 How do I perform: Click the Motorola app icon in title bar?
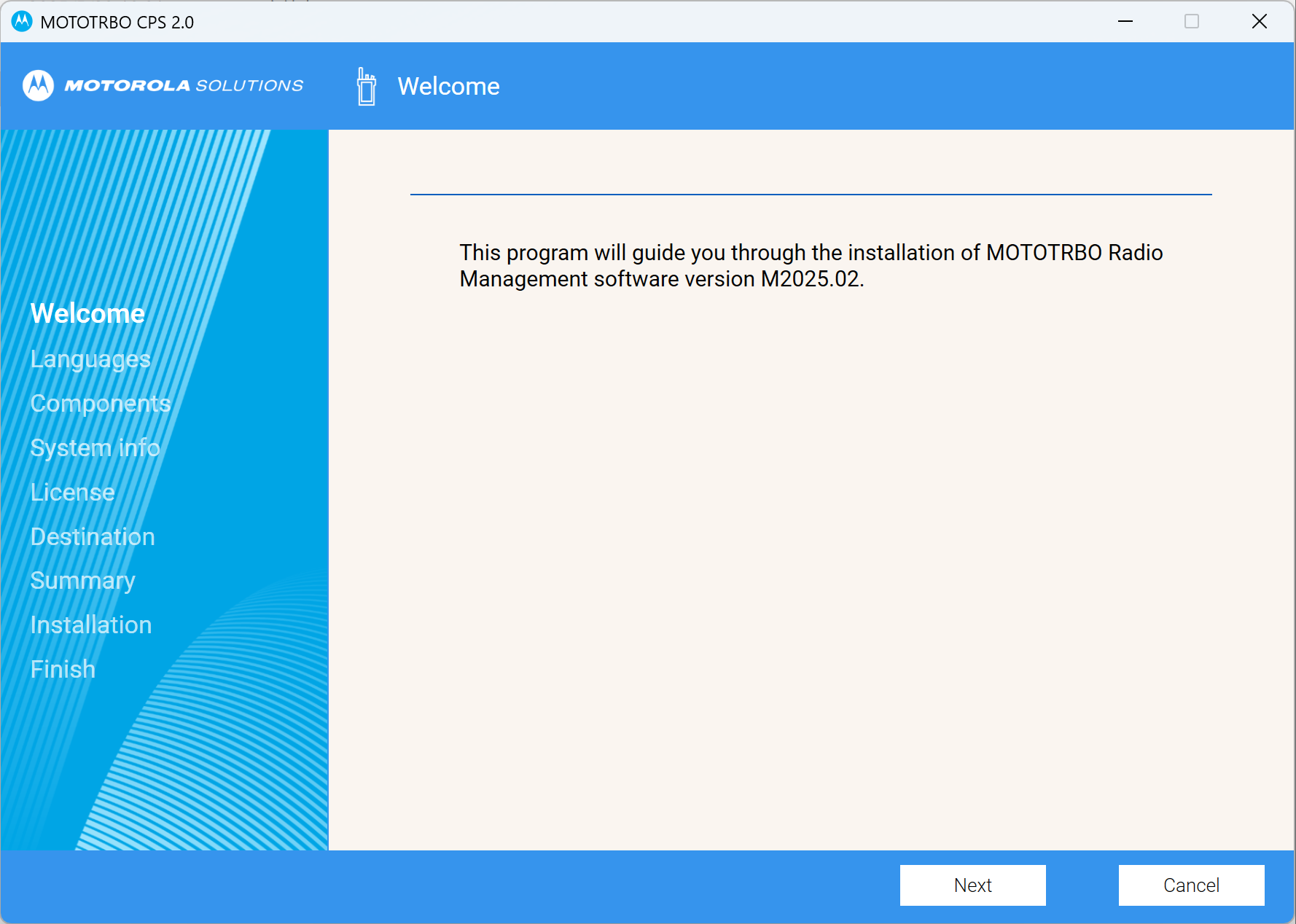point(22,22)
